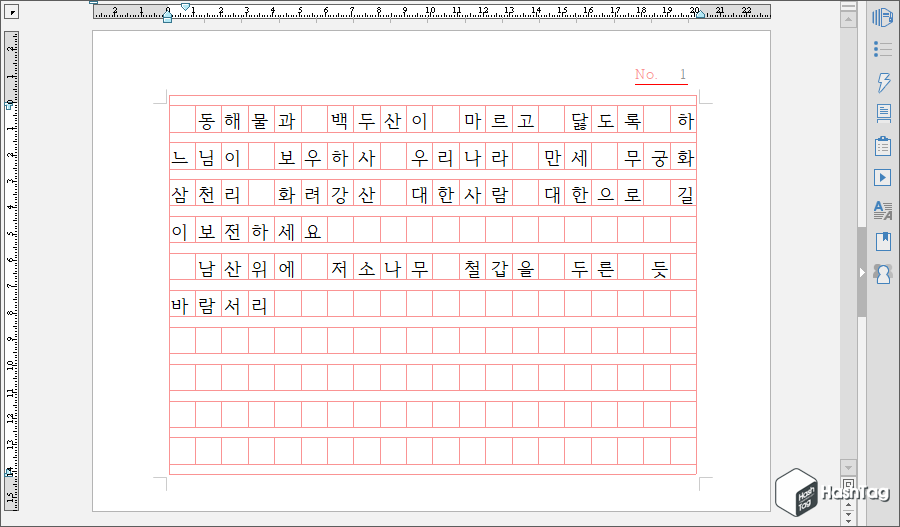Click the scroll-down arrow of vertical scrollbar
This screenshot has height=527, width=900.
(848, 467)
